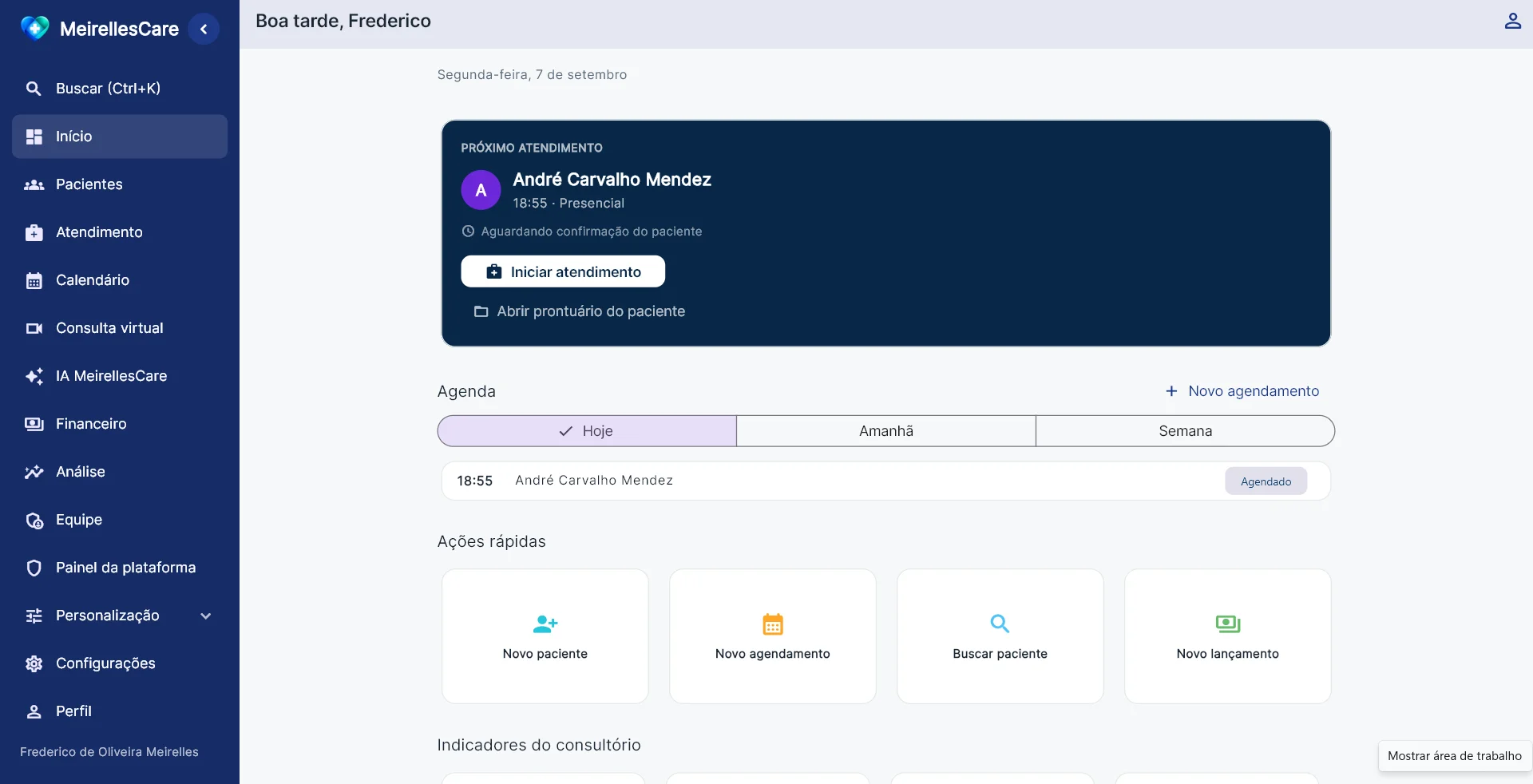
Task: Select the Hoje agenda view
Action: [587, 431]
